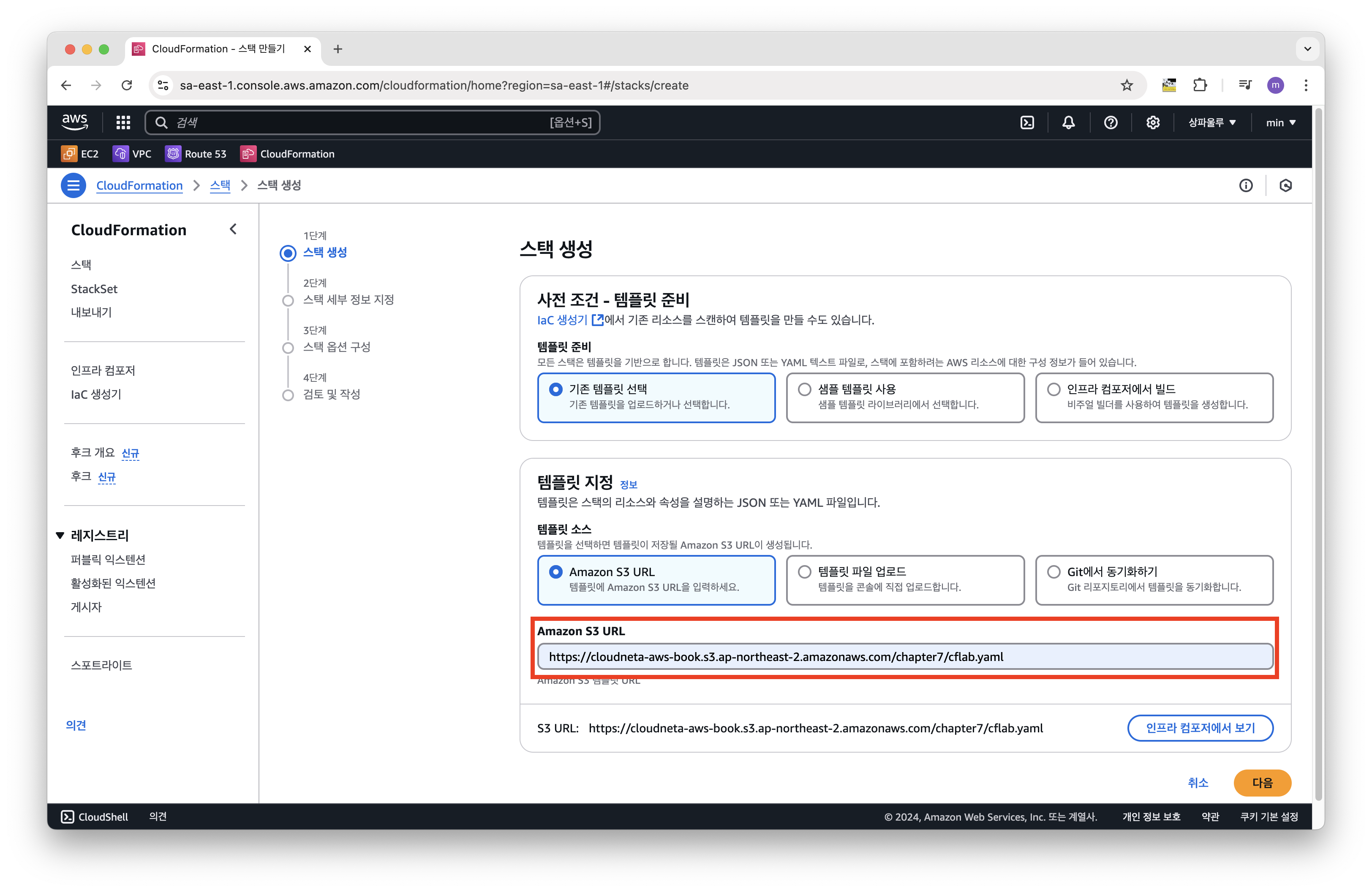Open IaC generator in sidebar
Image resolution: width=1372 pixels, height=892 pixels.
pos(96,394)
